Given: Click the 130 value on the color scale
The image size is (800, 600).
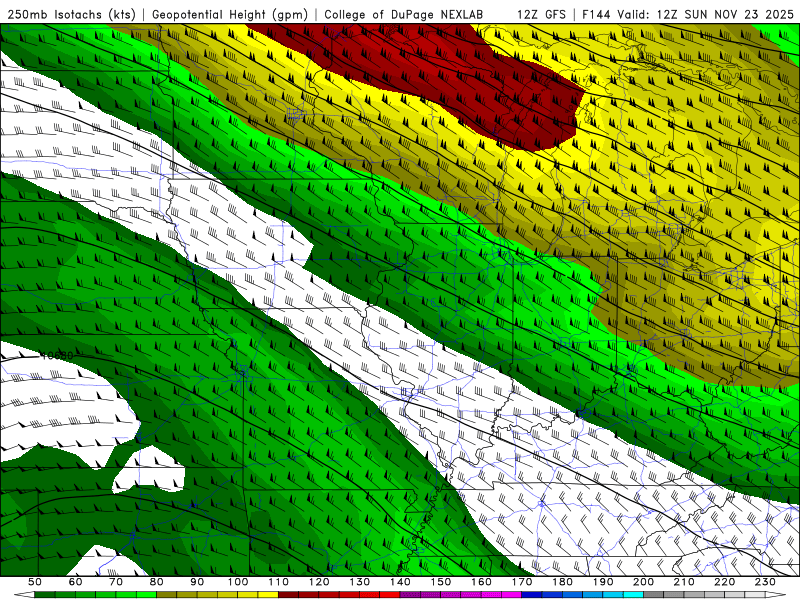Looking at the screenshot, I should coord(359,582).
